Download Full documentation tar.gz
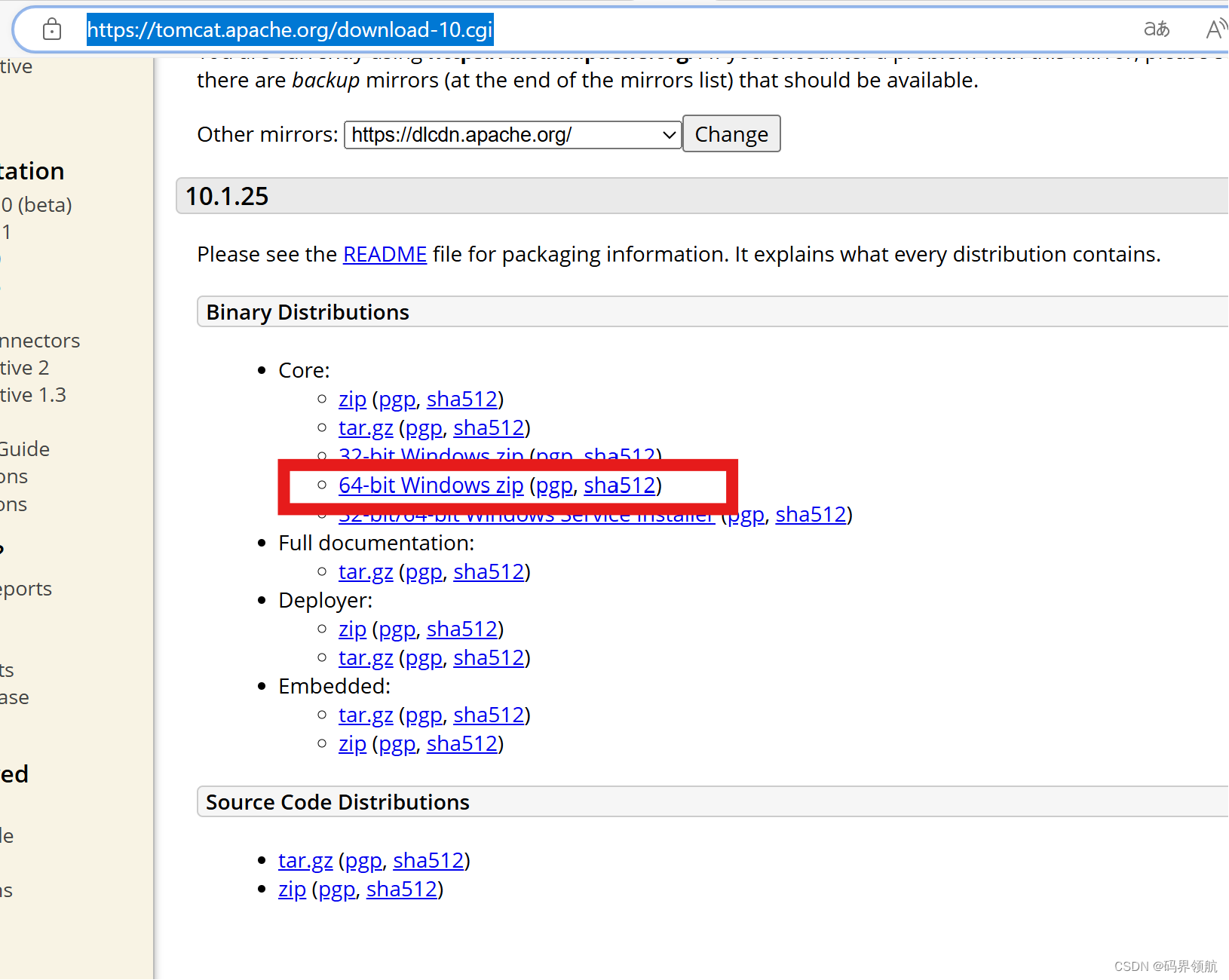Image resolution: width=1229 pixels, height=980 pixels. [x=366, y=571]
